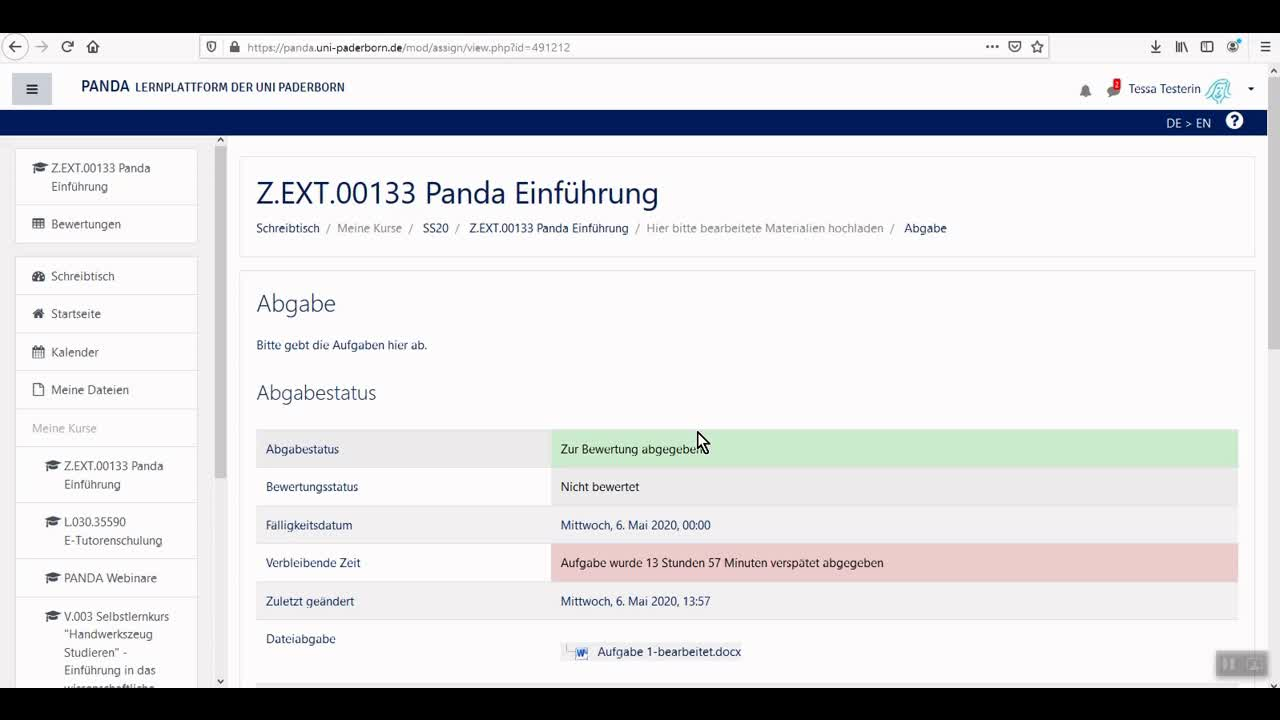Select the Kalender icon in the sidebar
1280x720 pixels.
(40, 352)
